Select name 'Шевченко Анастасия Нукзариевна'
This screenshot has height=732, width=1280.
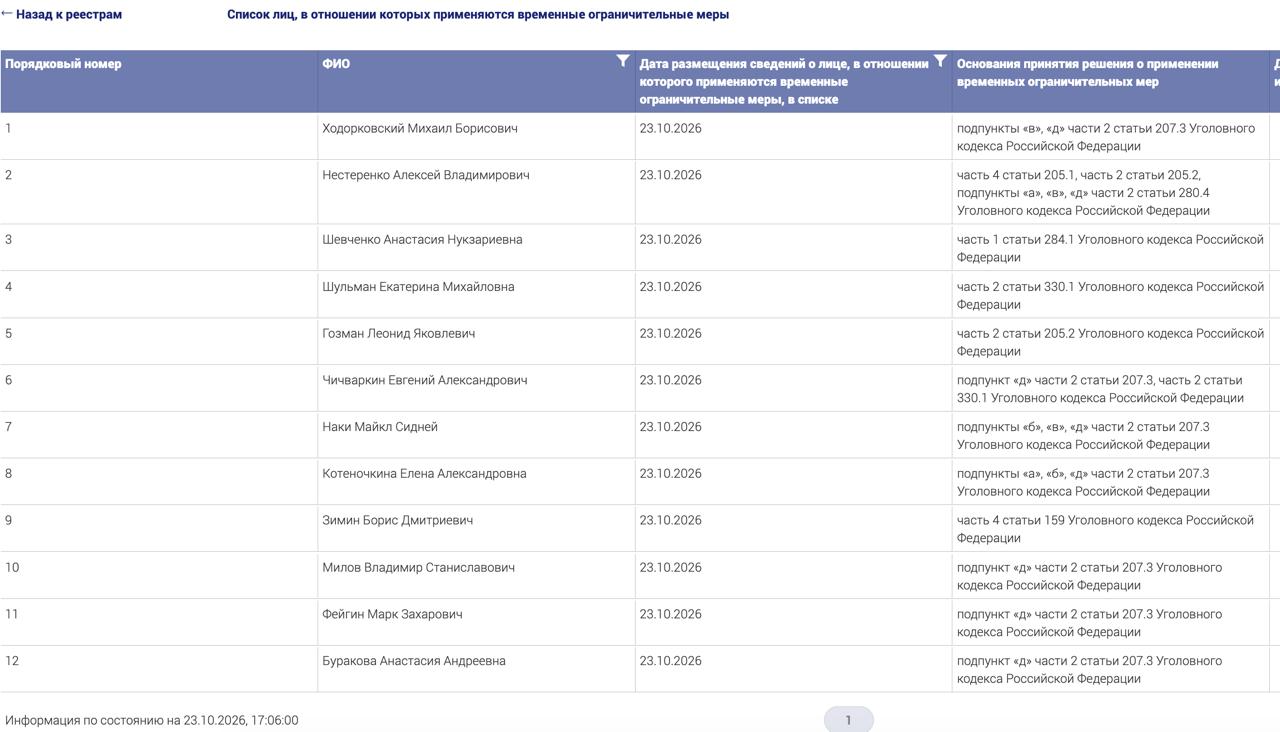(422, 240)
